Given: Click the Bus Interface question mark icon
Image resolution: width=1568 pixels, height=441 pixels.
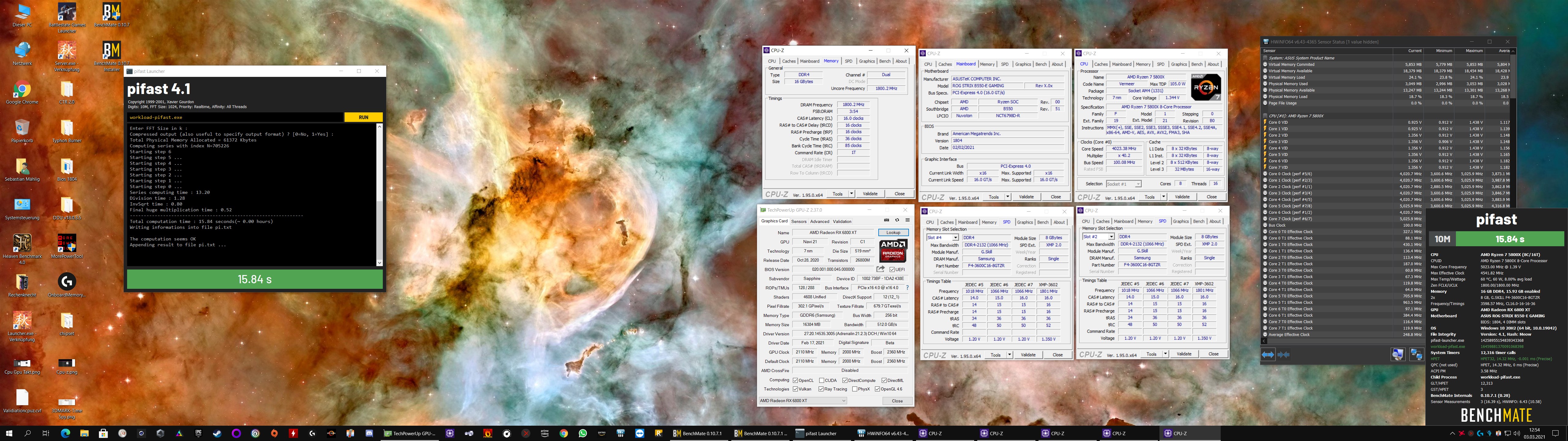Looking at the screenshot, I should coord(907,288).
